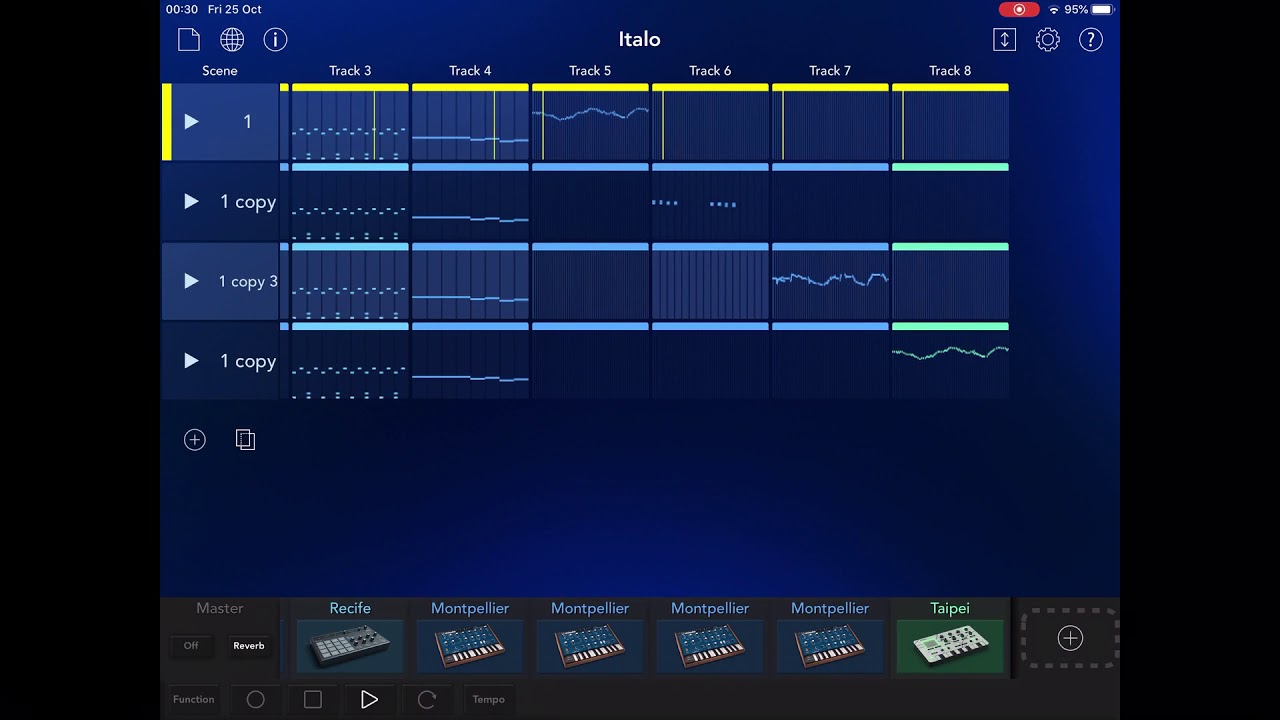Screen dimensions: 1280x720
Task: Tap the battery status indicator
Action: (x=1101, y=9)
